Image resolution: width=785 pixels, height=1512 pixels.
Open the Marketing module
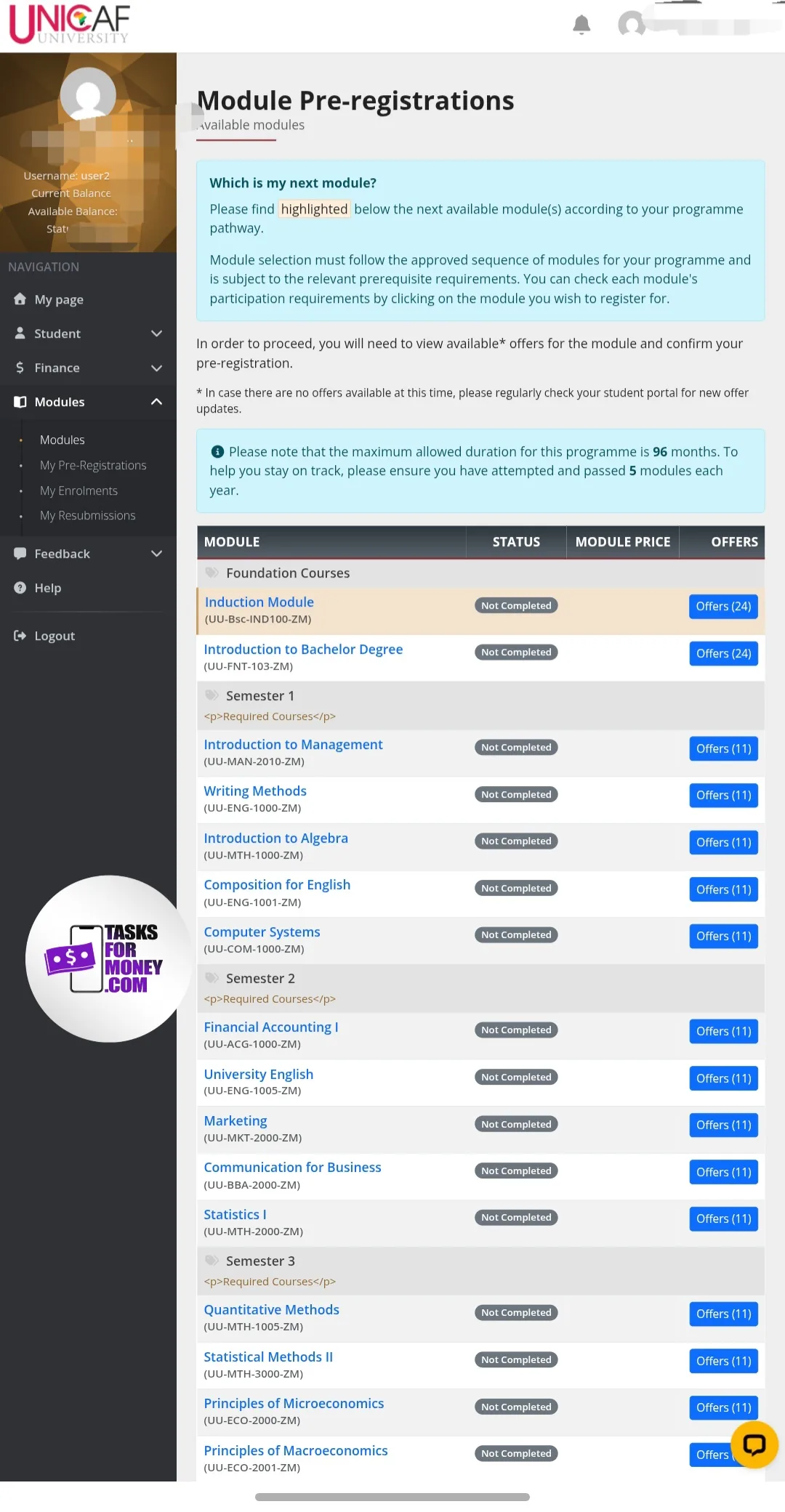(235, 1121)
